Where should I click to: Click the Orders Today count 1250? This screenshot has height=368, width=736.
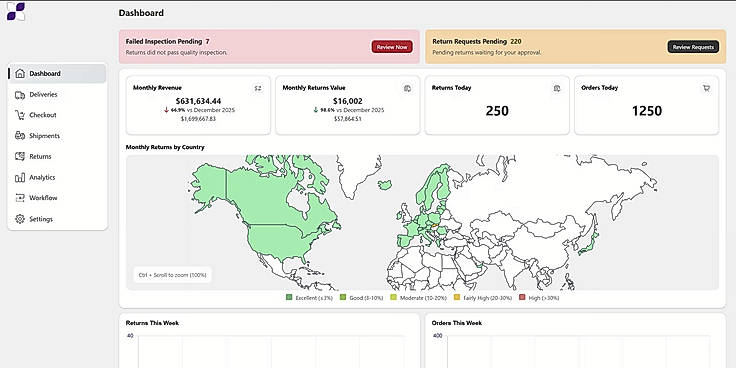[647, 111]
